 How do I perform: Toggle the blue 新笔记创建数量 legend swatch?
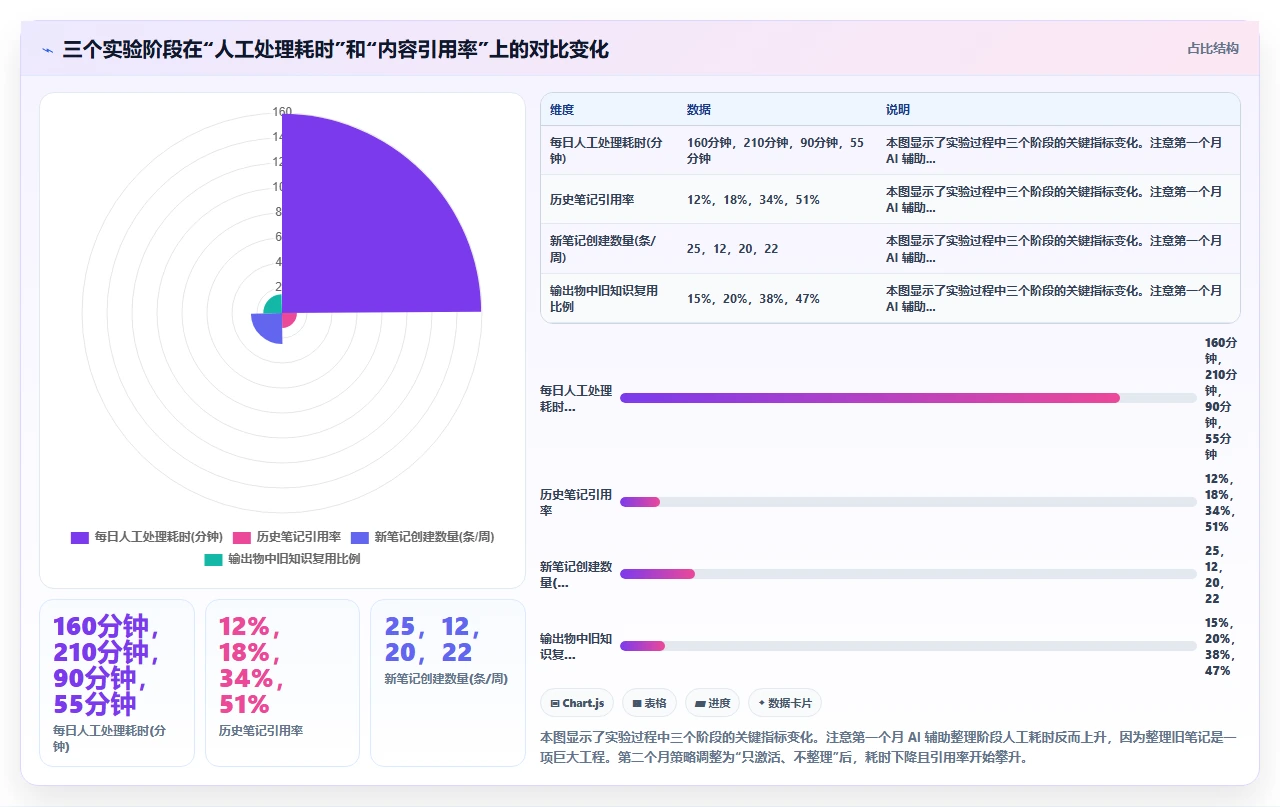(x=359, y=537)
